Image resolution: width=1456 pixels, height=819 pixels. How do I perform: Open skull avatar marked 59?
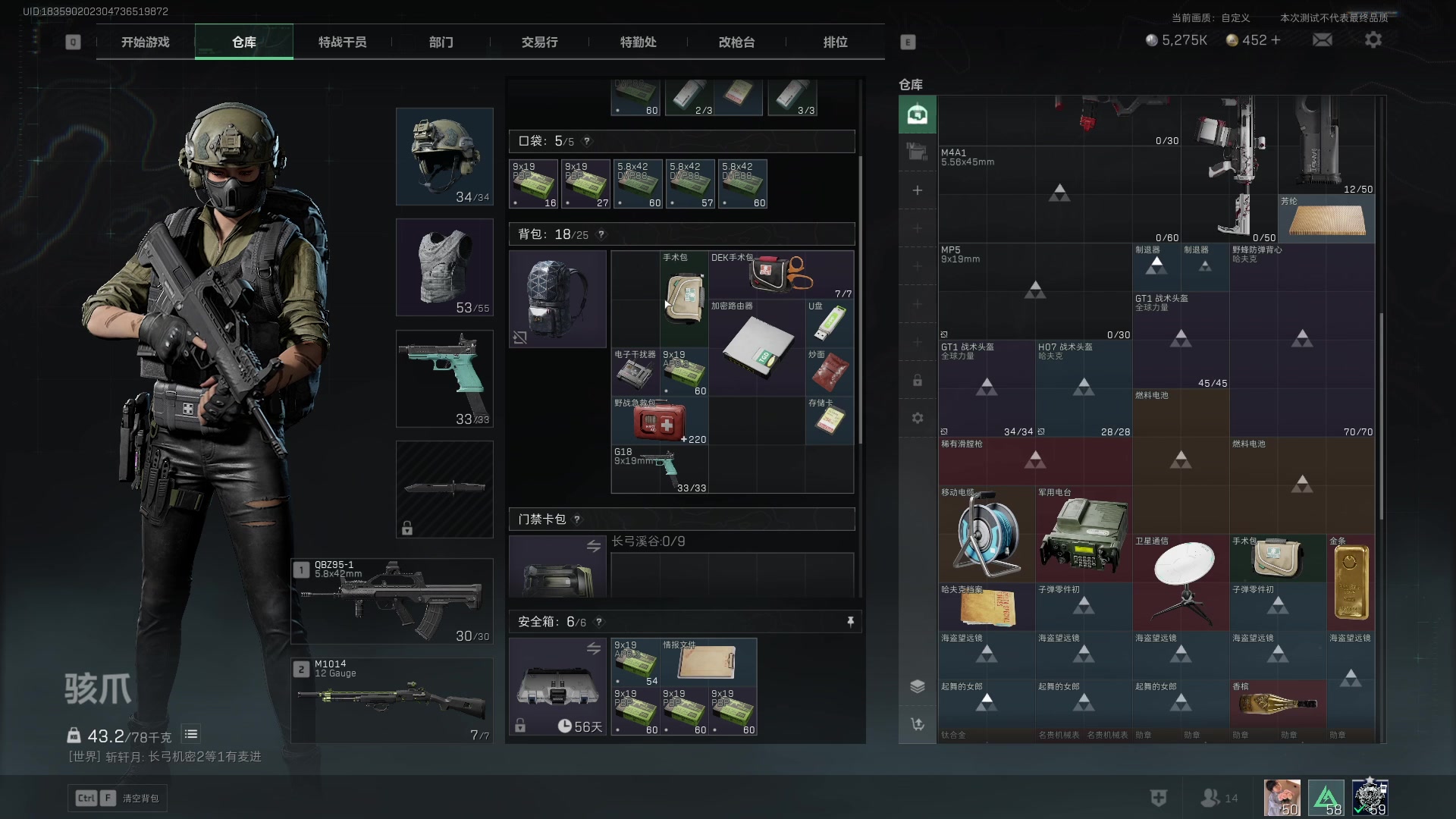pos(1370,798)
